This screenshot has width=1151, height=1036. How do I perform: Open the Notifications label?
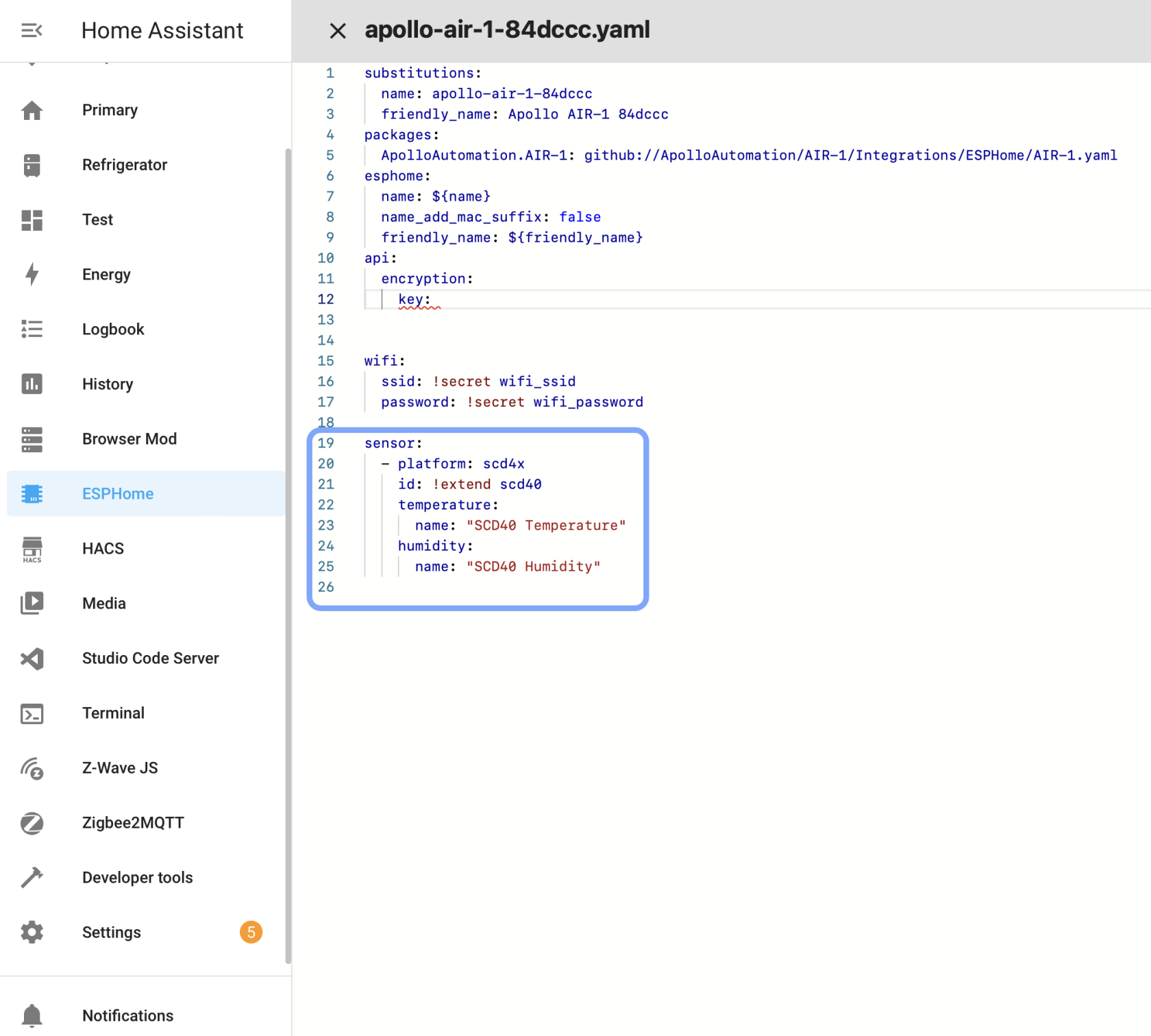point(128,1015)
